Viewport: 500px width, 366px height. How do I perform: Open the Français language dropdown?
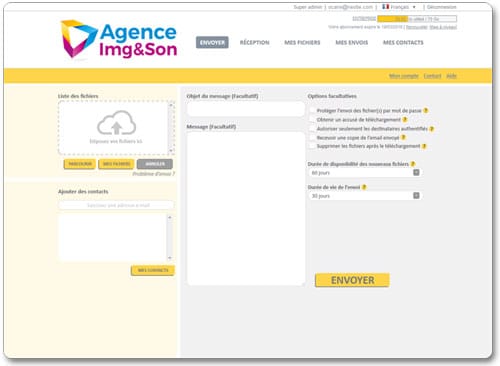[x=403, y=7]
